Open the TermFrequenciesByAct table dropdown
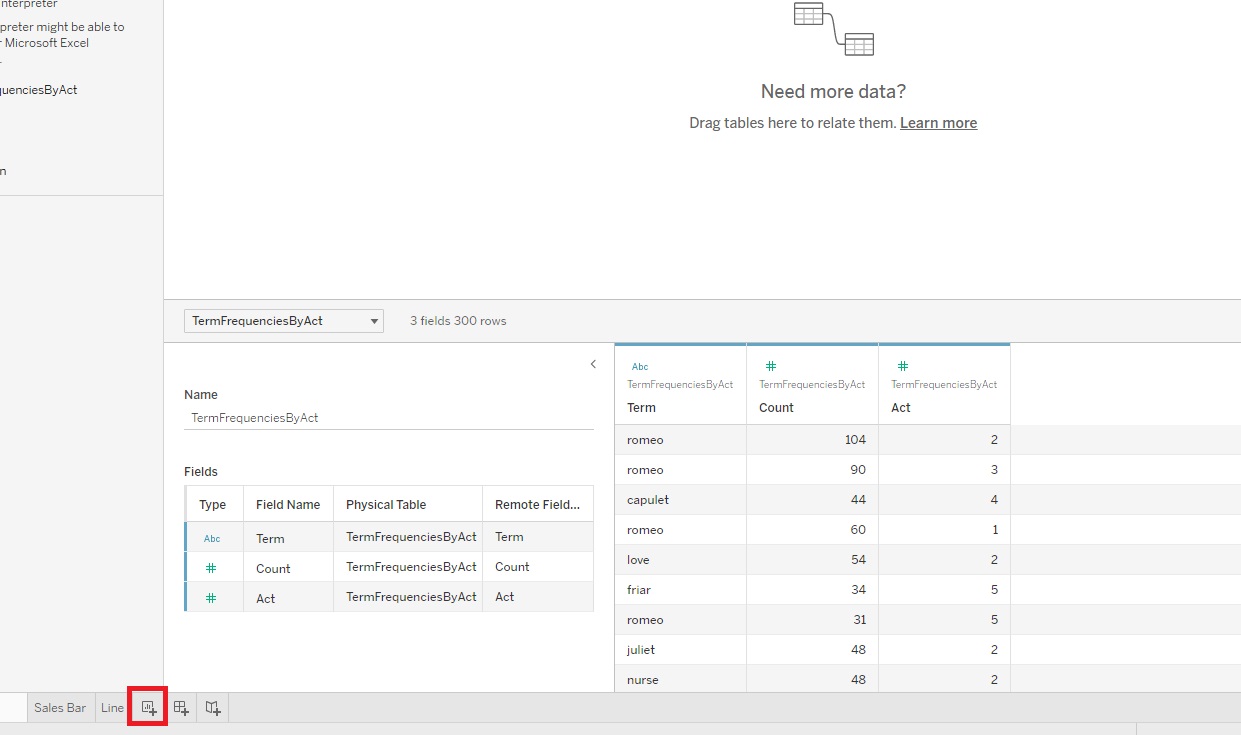1241x735 pixels. pyautogui.click(x=372, y=320)
